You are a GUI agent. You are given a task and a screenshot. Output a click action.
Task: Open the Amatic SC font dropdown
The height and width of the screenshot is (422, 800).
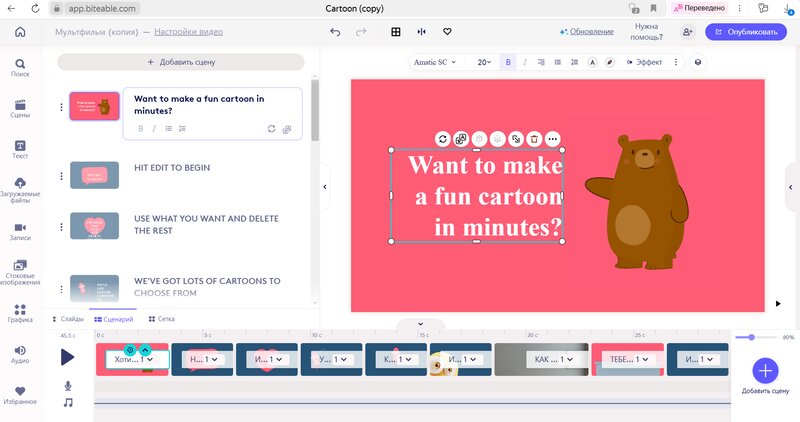(435, 62)
